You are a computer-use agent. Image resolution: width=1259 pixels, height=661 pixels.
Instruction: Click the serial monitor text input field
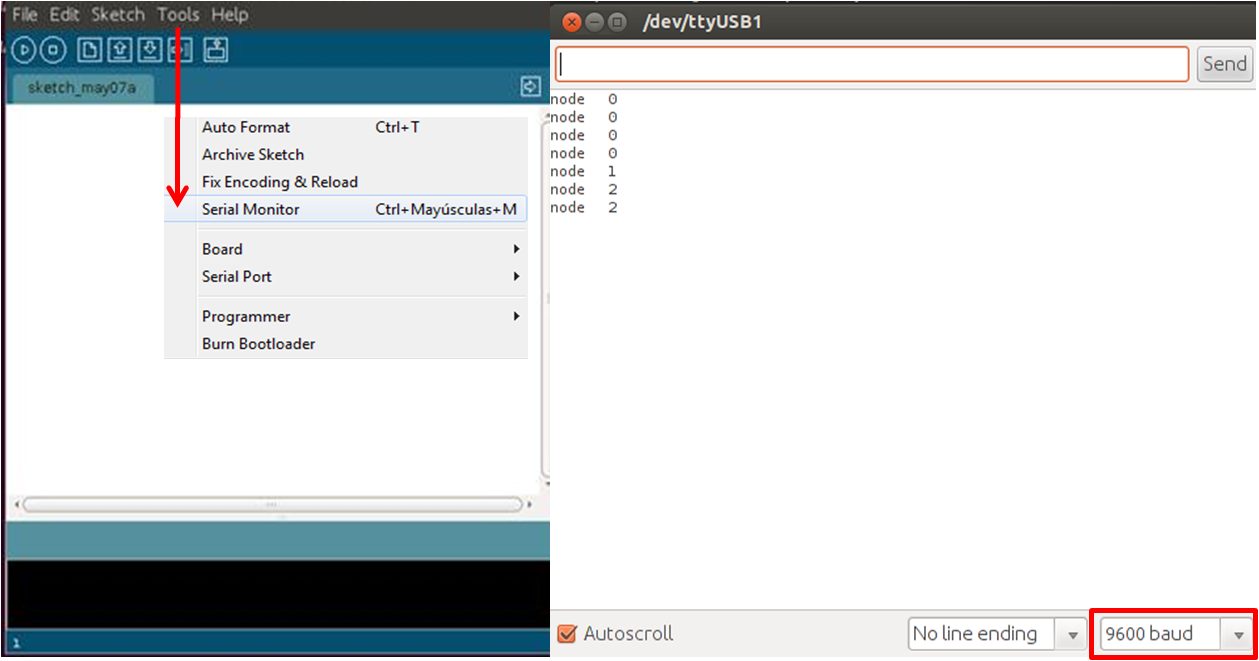coord(872,64)
